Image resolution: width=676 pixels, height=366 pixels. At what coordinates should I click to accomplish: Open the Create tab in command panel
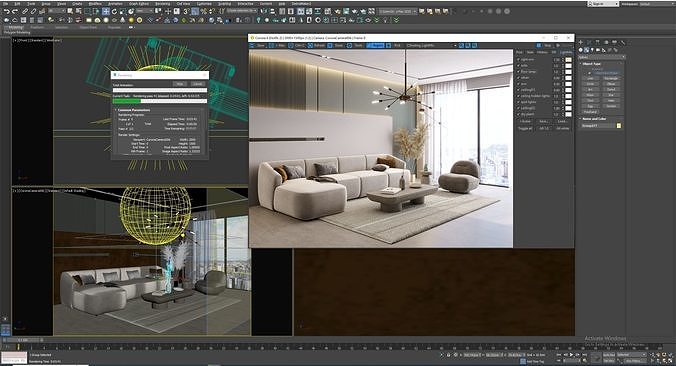point(581,42)
